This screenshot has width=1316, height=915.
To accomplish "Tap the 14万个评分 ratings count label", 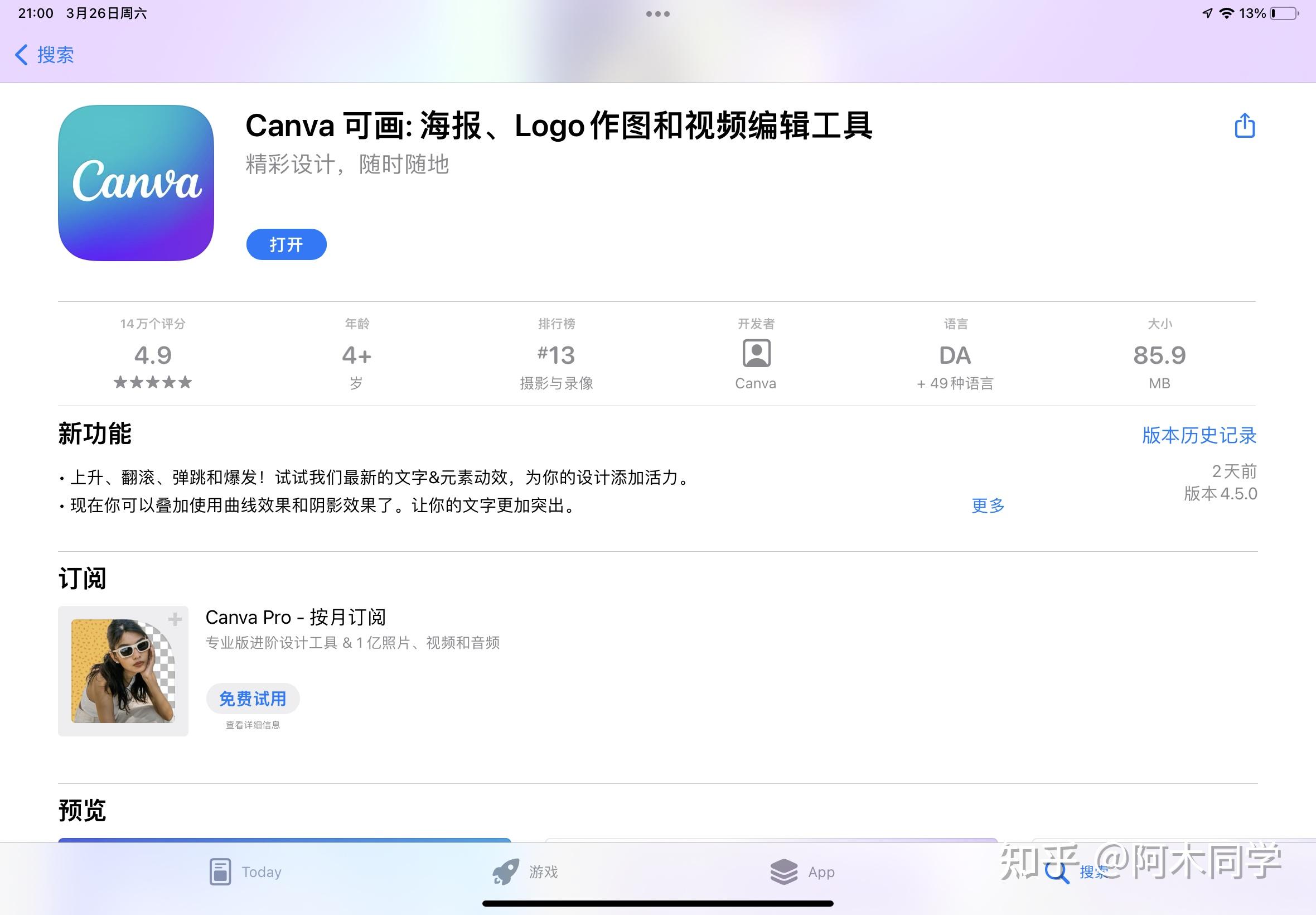I will (153, 324).
